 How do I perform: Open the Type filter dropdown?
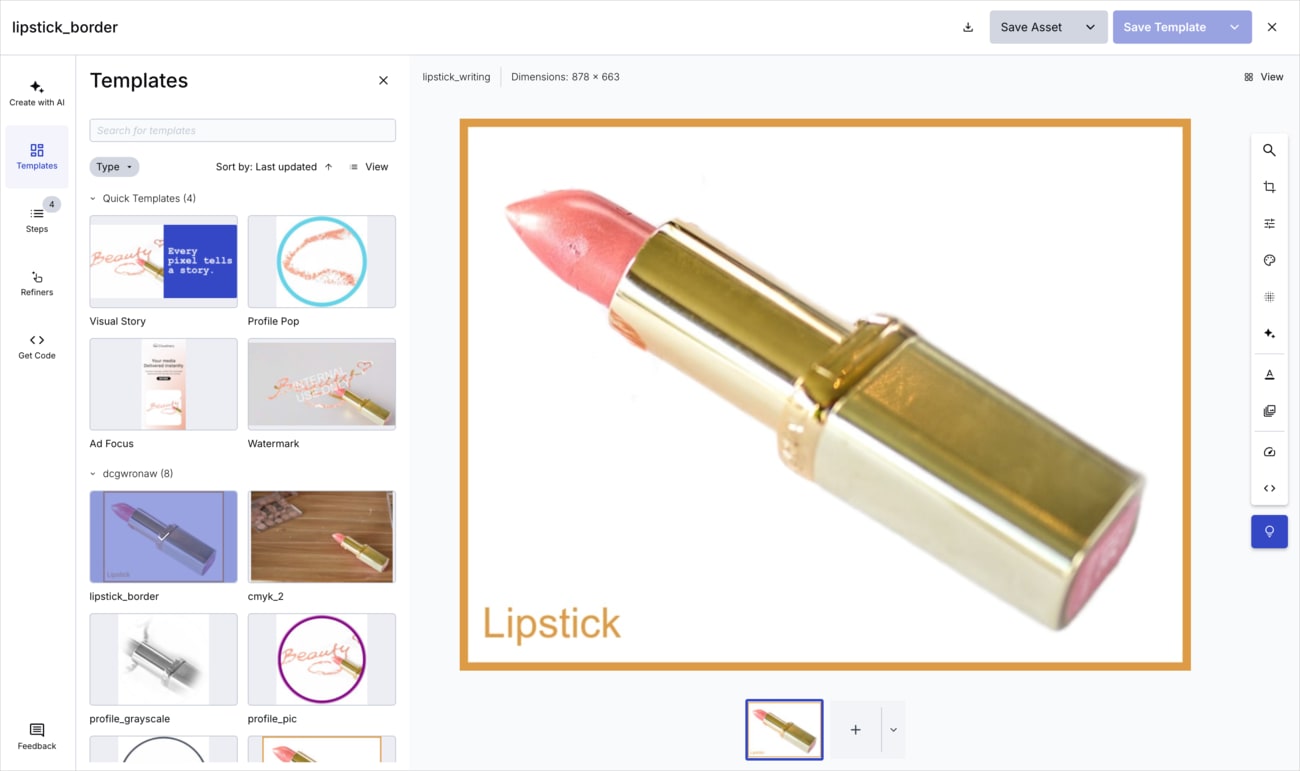(114, 167)
